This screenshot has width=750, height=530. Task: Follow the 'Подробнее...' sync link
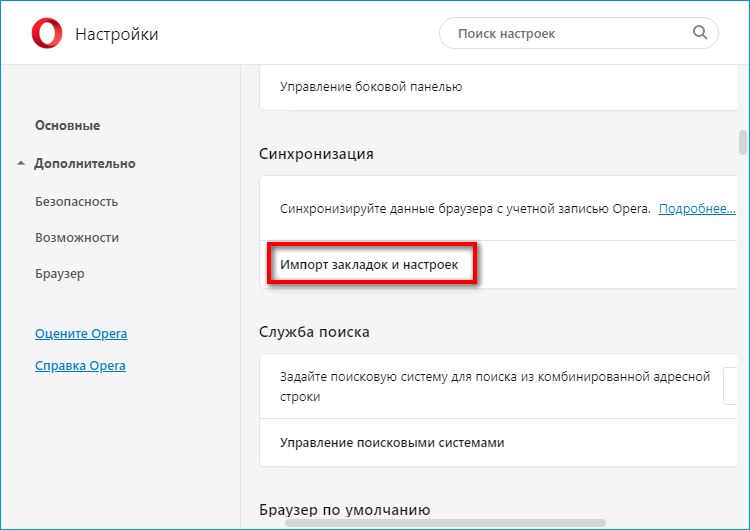click(x=697, y=209)
